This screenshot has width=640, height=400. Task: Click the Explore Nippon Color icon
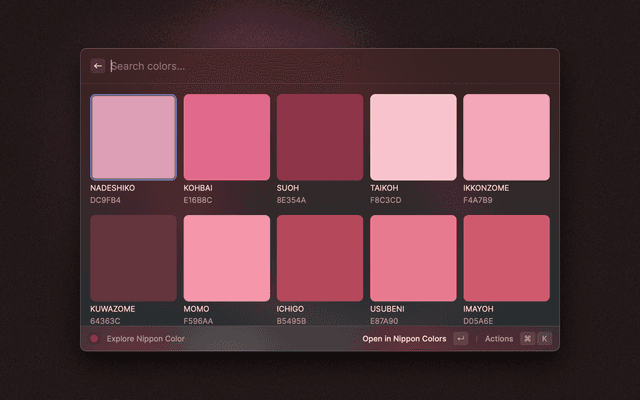coord(95,339)
